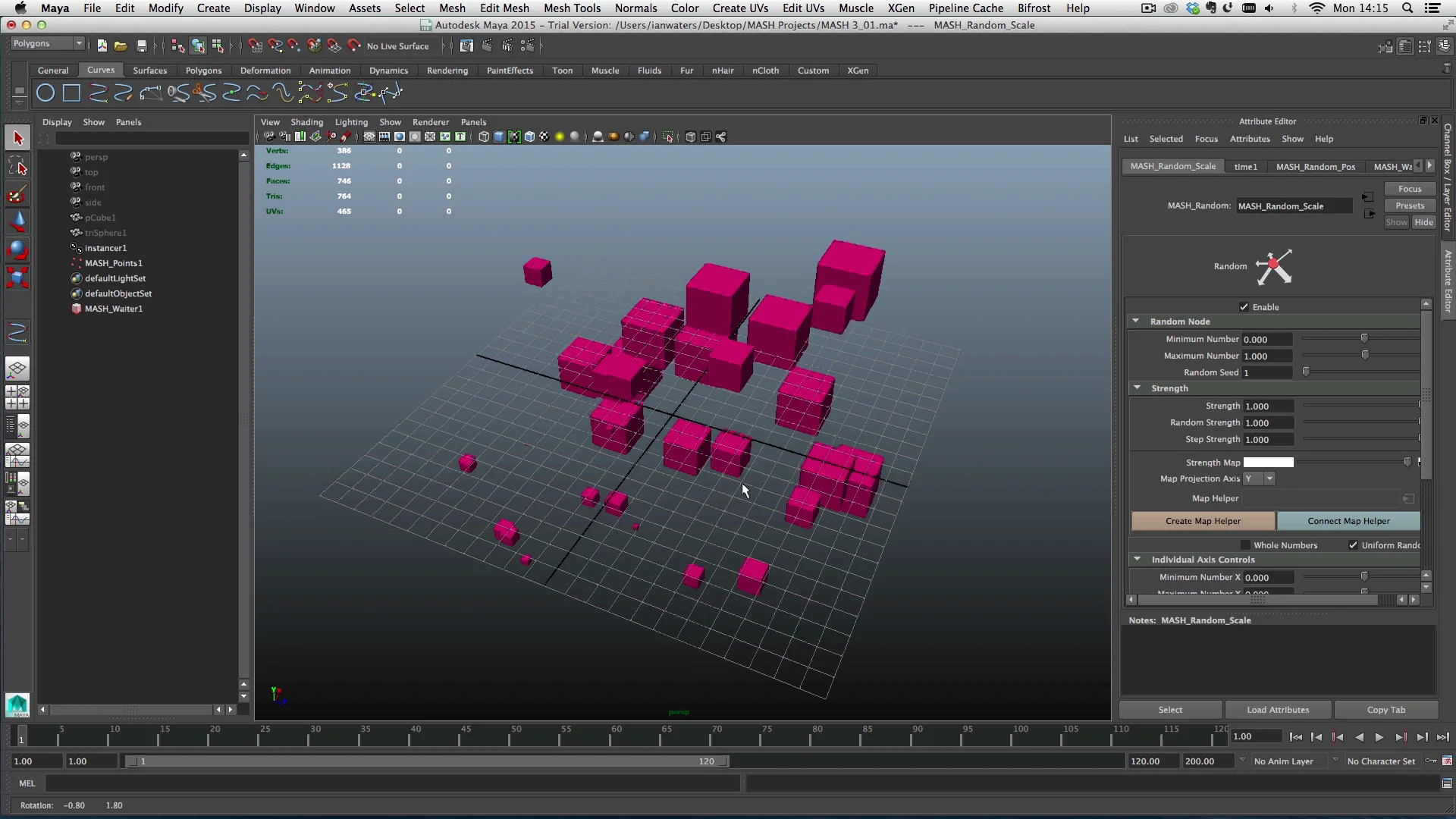The width and height of the screenshot is (1456, 819).
Task: Click the Smooth Shaded display icon in panel toolbar
Action: (498, 136)
